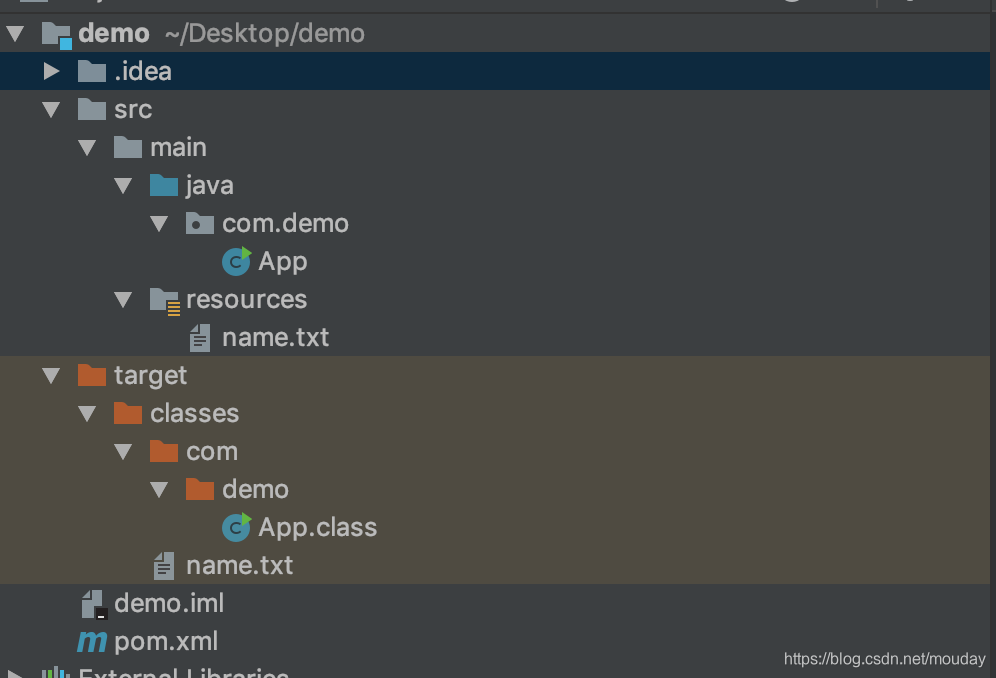
Task: Click the blue java sources root icon
Action: tap(164, 185)
